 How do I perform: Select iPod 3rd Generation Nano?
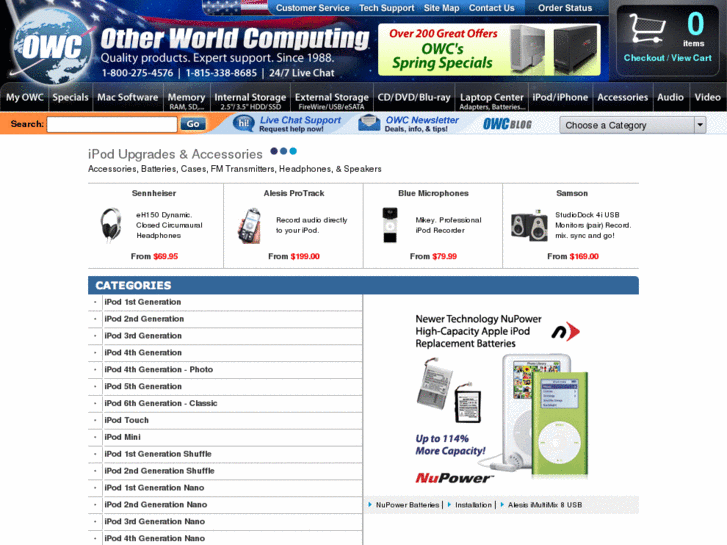(x=154, y=521)
